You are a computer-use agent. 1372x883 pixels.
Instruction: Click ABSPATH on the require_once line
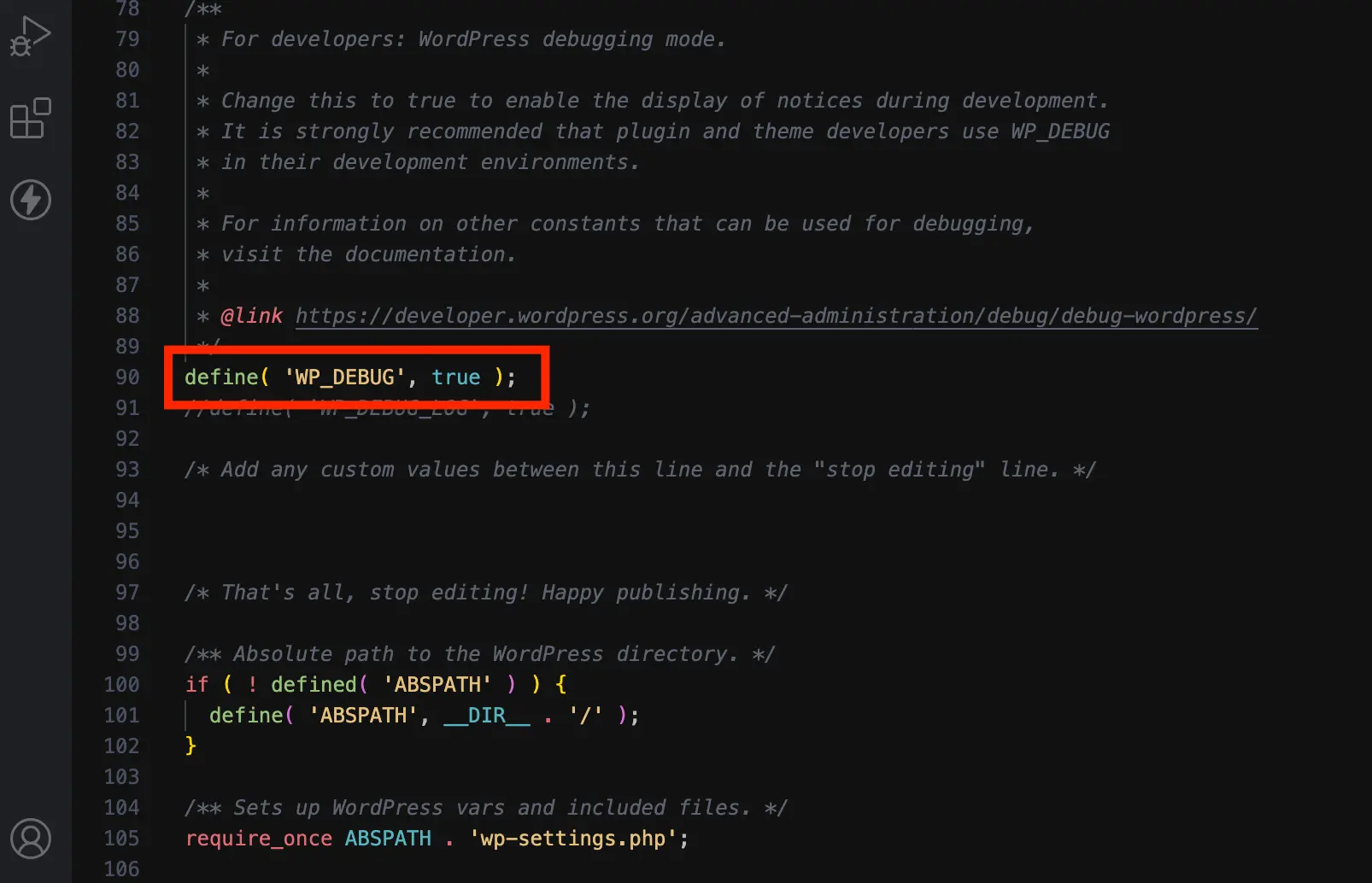pyautogui.click(x=388, y=839)
